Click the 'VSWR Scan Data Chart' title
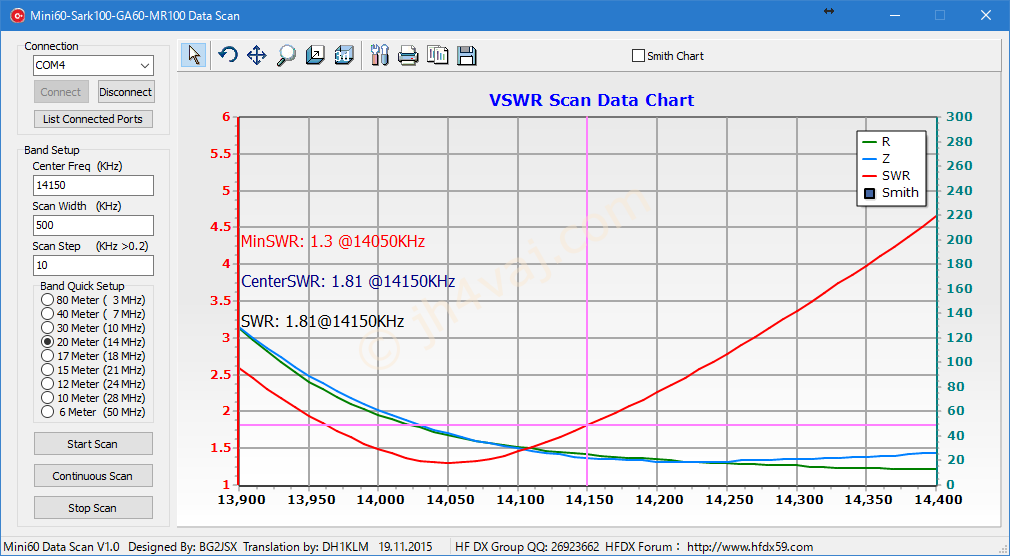1010x556 pixels. click(x=591, y=101)
